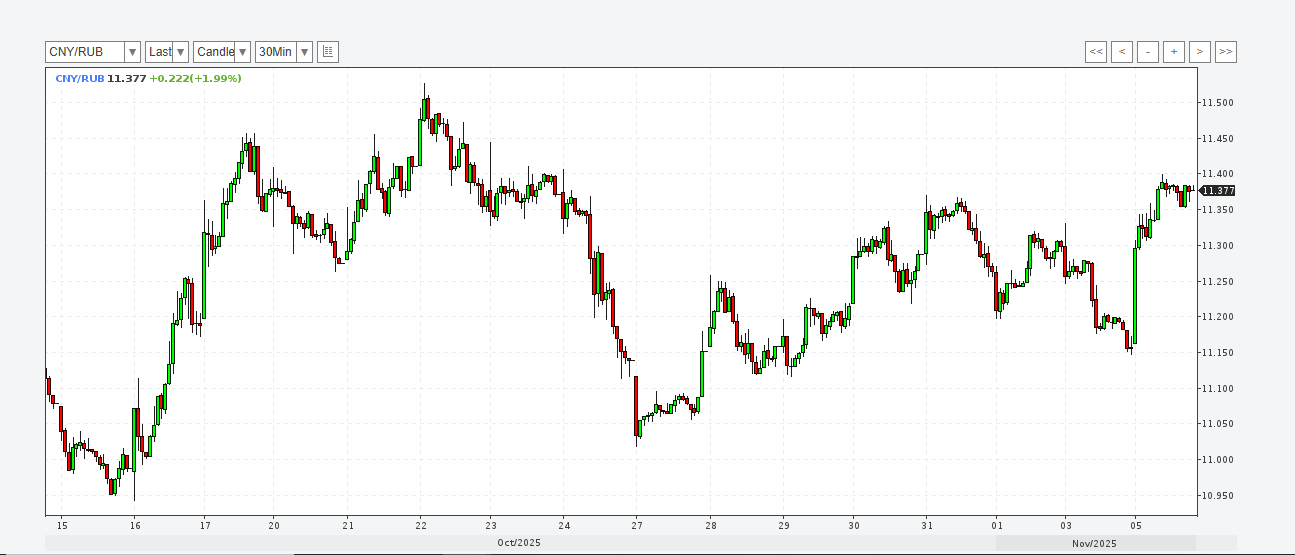Zoom out chart with minus button
The width and height of the screenshot is (1295, 555).
point(1148,52)
